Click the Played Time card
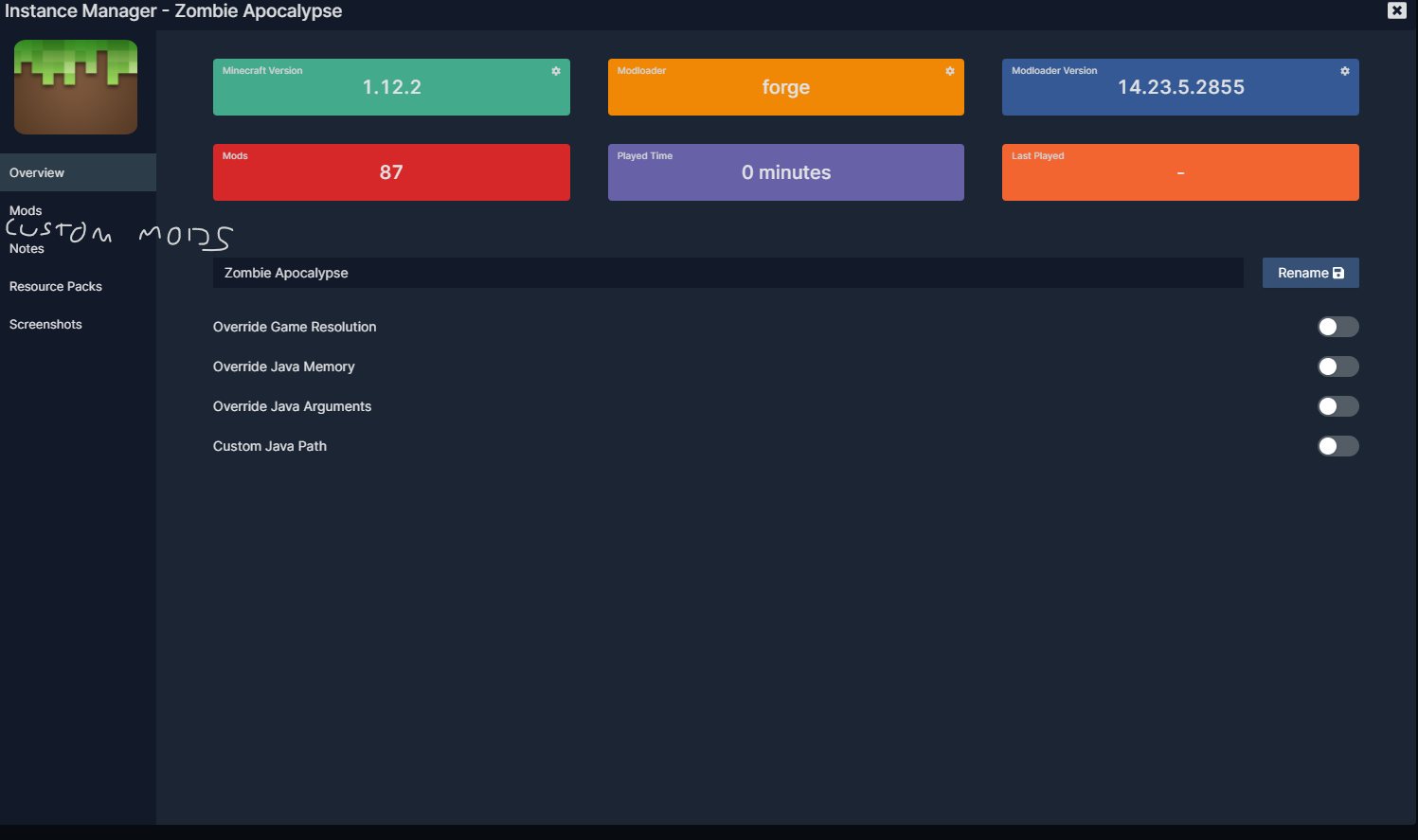 [x=785, y=171]
